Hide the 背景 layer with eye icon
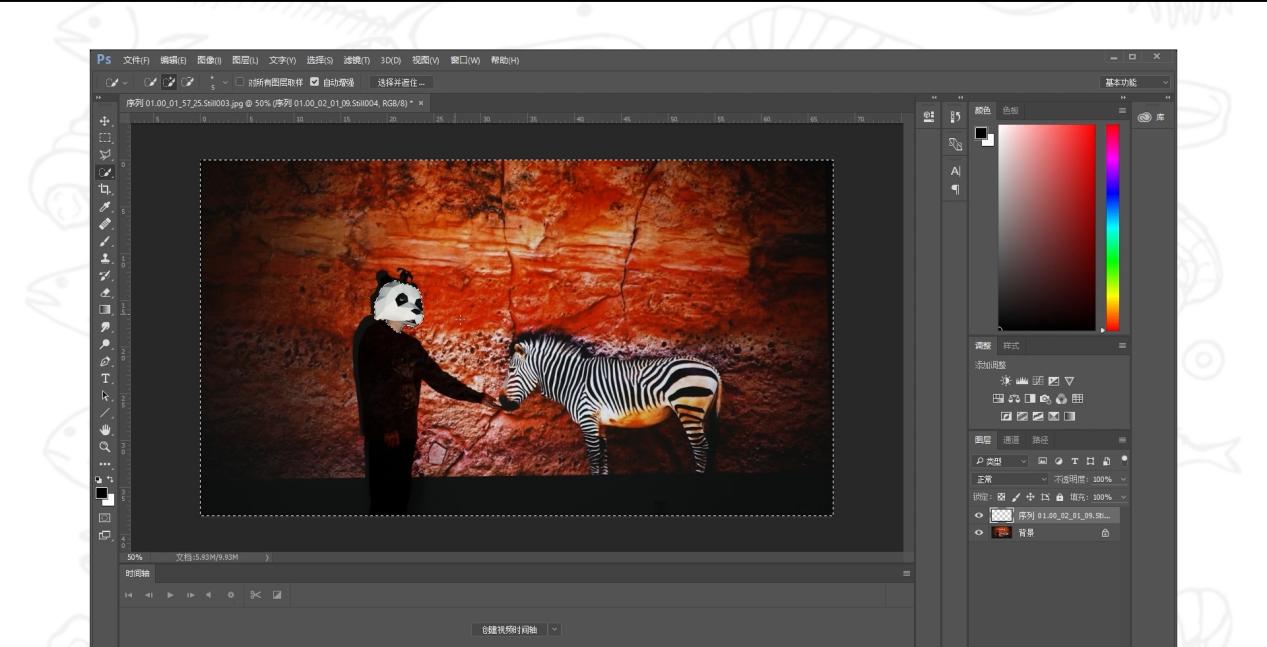Image resolution: width=1267 pixels, height=647 pixels. [x=979, y=533]
